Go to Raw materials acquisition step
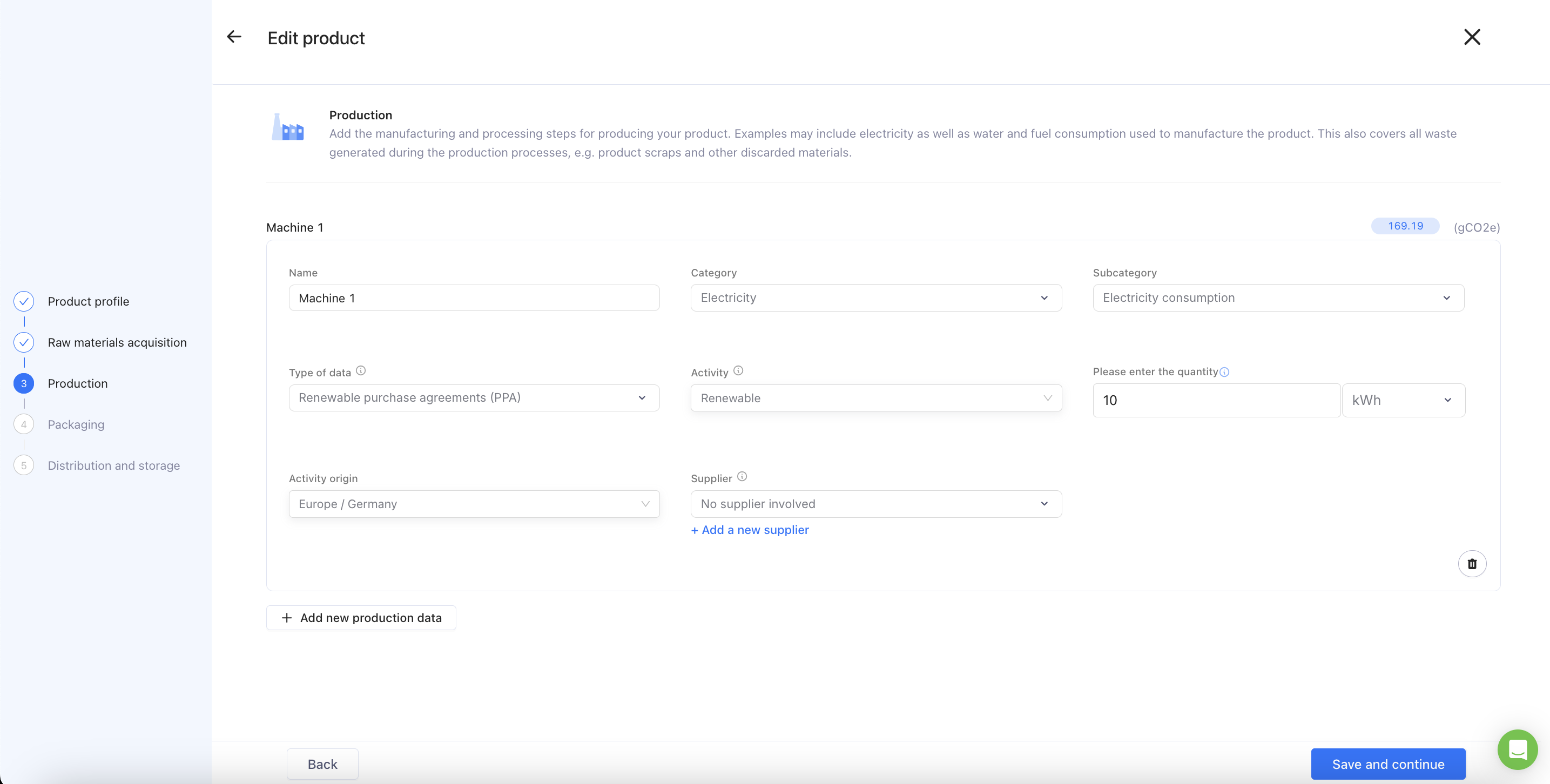The width and height of the screenshot is (1550, 784). click(117, 342)
